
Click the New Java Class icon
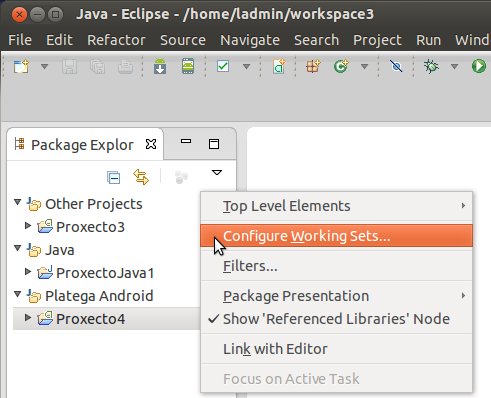pyautogui.click(x=341, y=66)
